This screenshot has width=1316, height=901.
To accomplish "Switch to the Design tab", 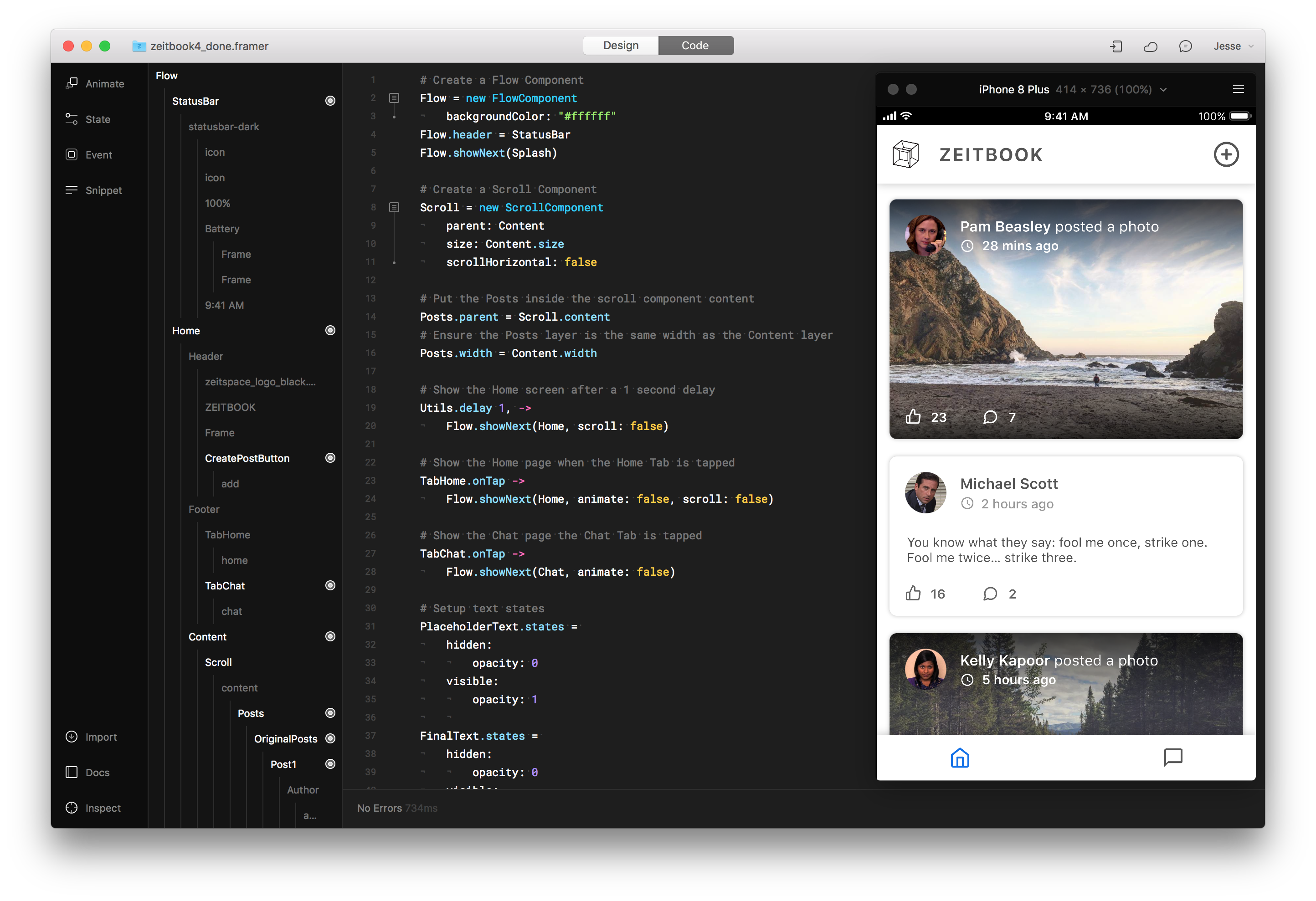I will coord(621,45).
